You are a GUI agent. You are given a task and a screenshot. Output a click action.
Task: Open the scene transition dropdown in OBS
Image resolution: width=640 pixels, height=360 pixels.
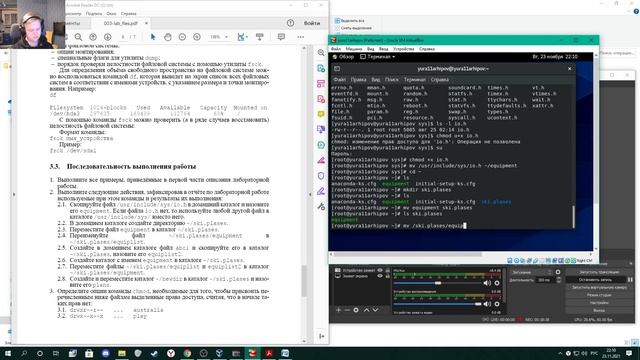coord(531,272)
